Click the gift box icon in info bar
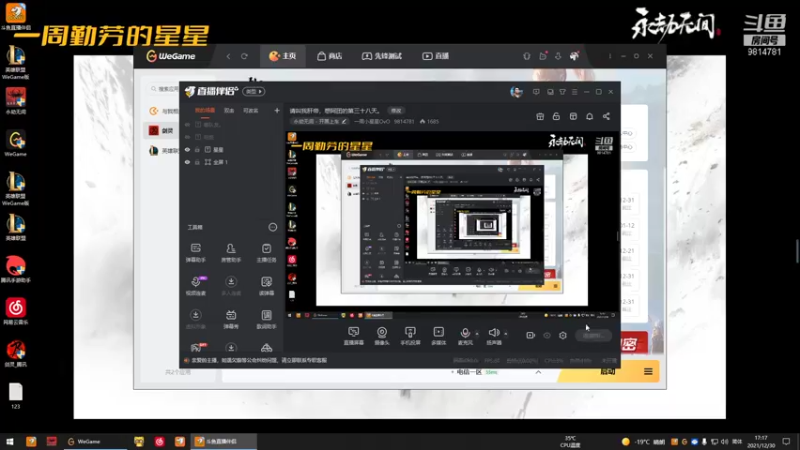 coord(540,116)
